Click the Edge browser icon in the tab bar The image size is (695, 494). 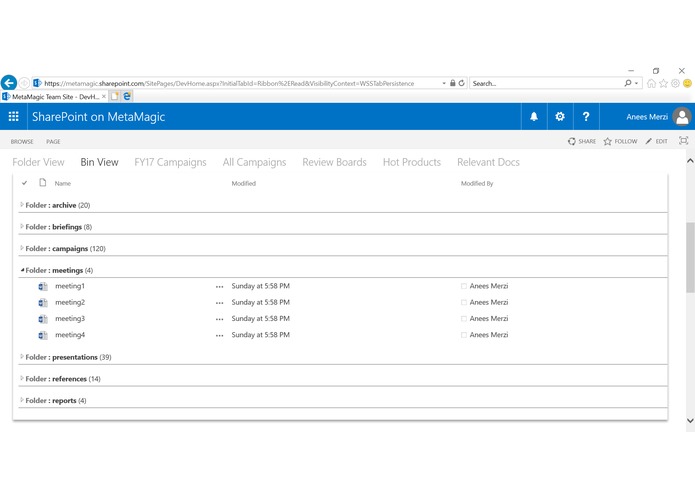[x=127, y=96]
